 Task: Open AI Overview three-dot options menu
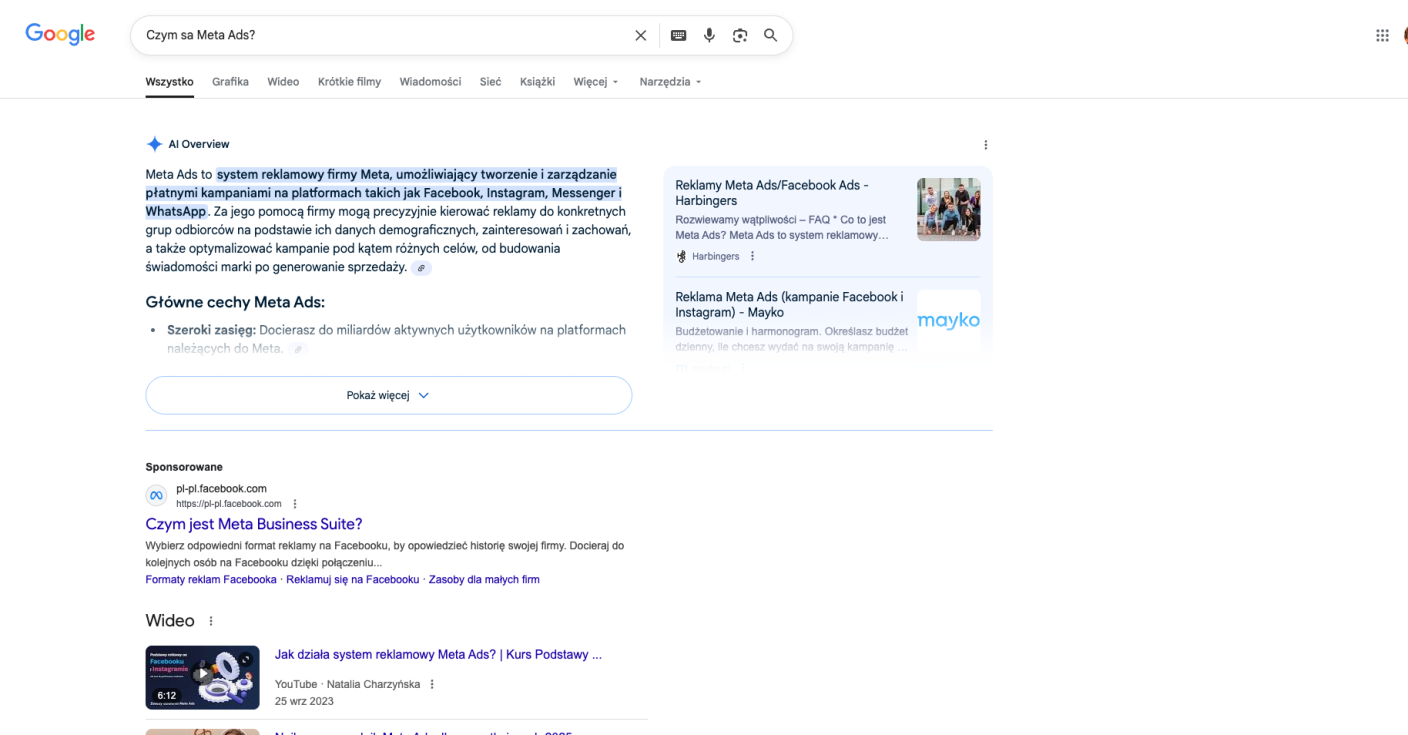click(x=985, y=145)
